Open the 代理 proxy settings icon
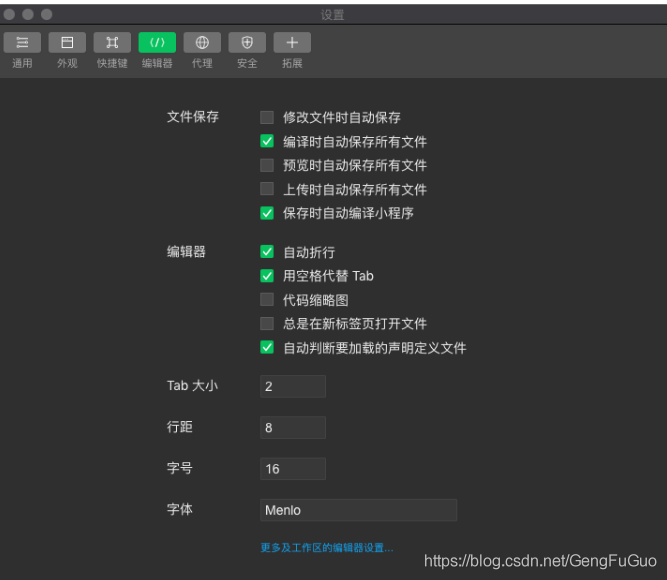The image size is (667, 580). coord(202,43)
